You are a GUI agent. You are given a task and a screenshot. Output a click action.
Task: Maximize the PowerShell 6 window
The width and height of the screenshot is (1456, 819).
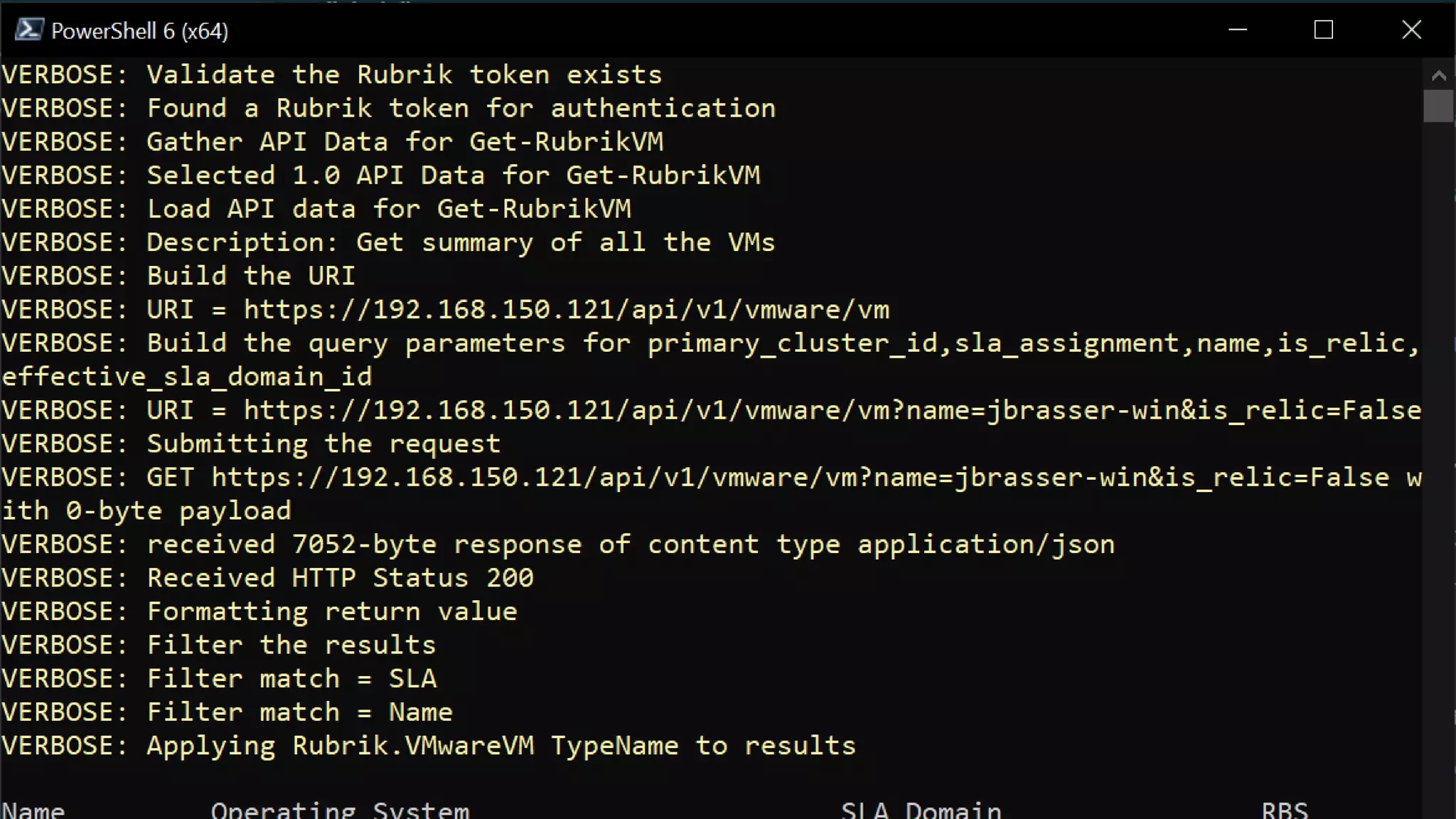coord(1324,30)
